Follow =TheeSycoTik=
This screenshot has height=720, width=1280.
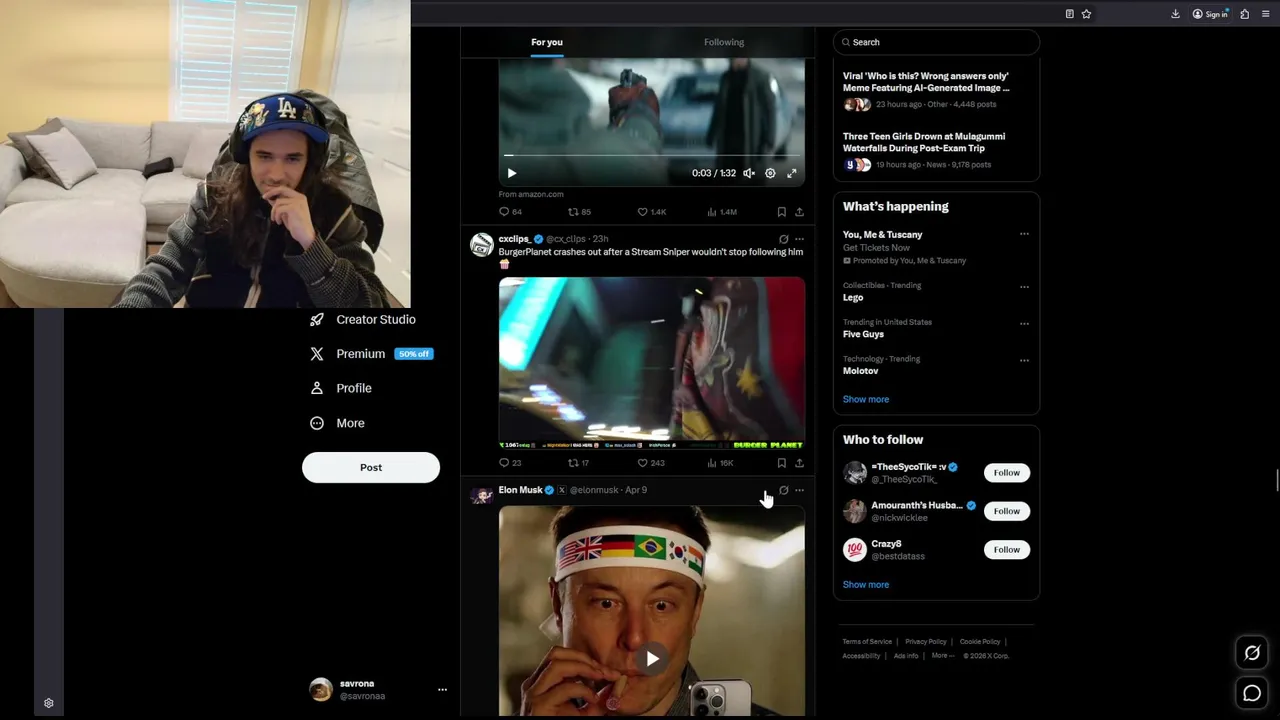(1006, 473)
